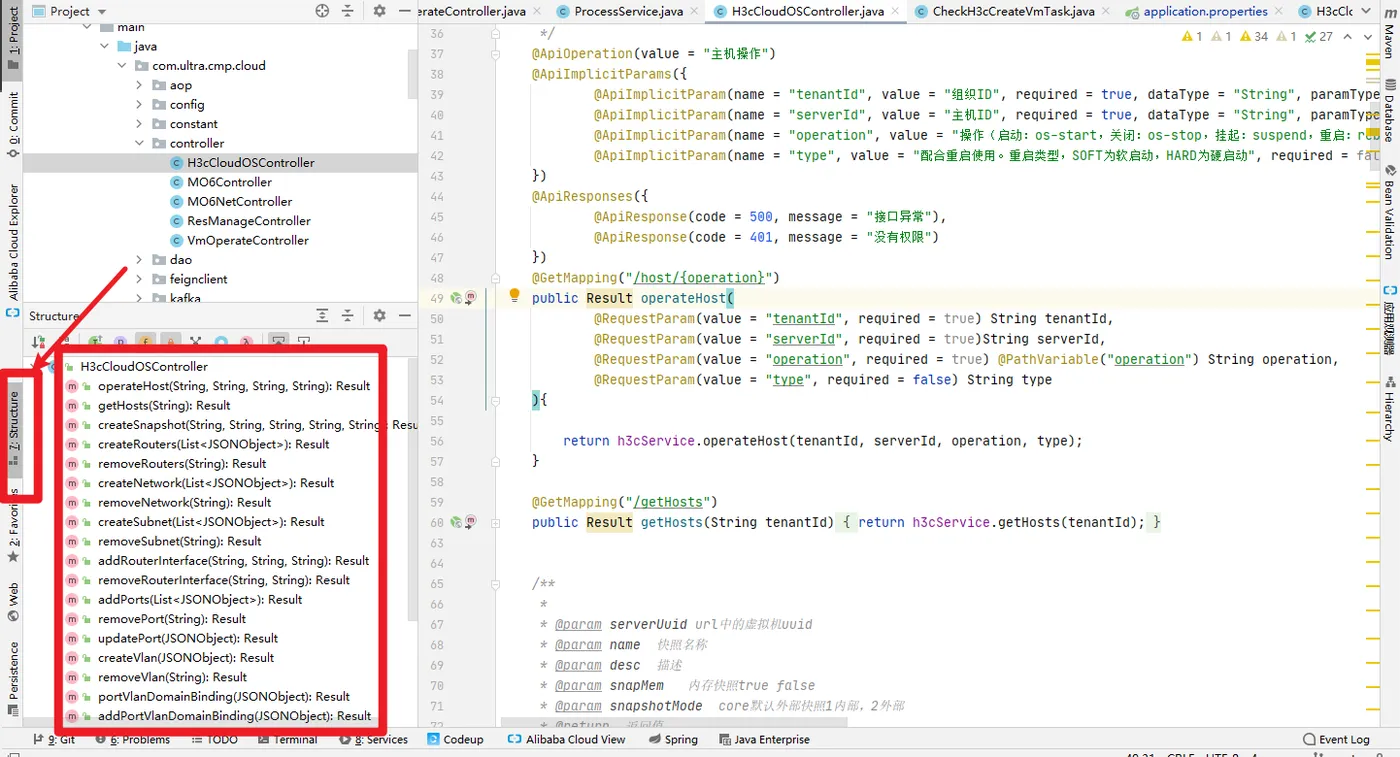Image resolution: width=1400 pixels, height=757 pixels.
Task: Click the locate-in-project crosshair icon
Action: pyautogui.click(x=322, y=11)
